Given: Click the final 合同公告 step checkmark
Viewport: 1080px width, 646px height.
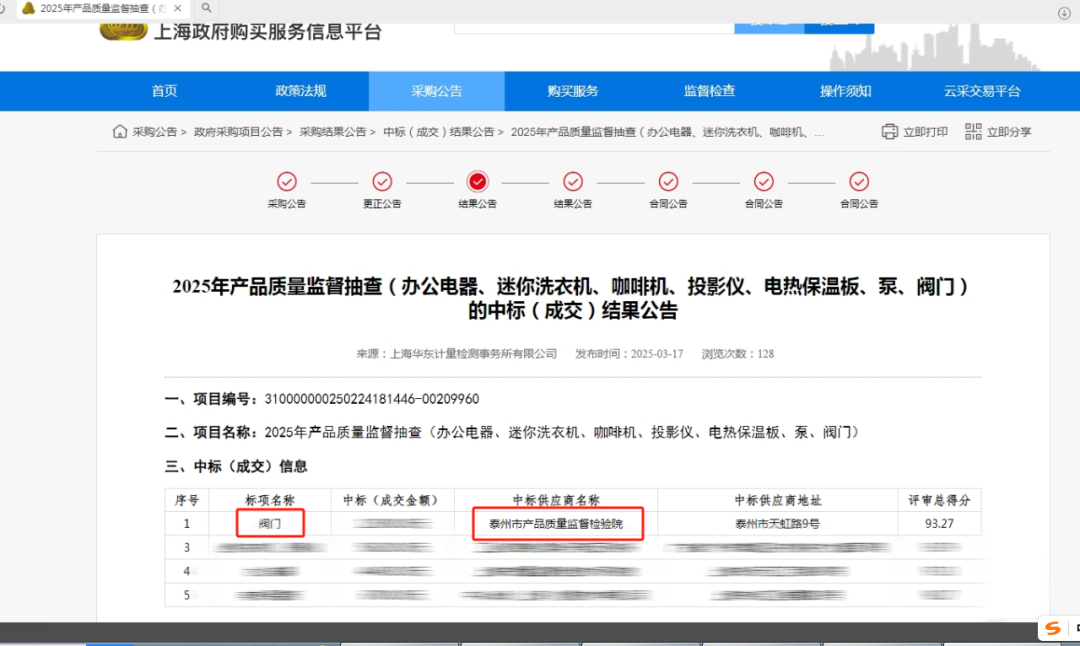Looking at the screenshot, I should (x=859, y=183).
